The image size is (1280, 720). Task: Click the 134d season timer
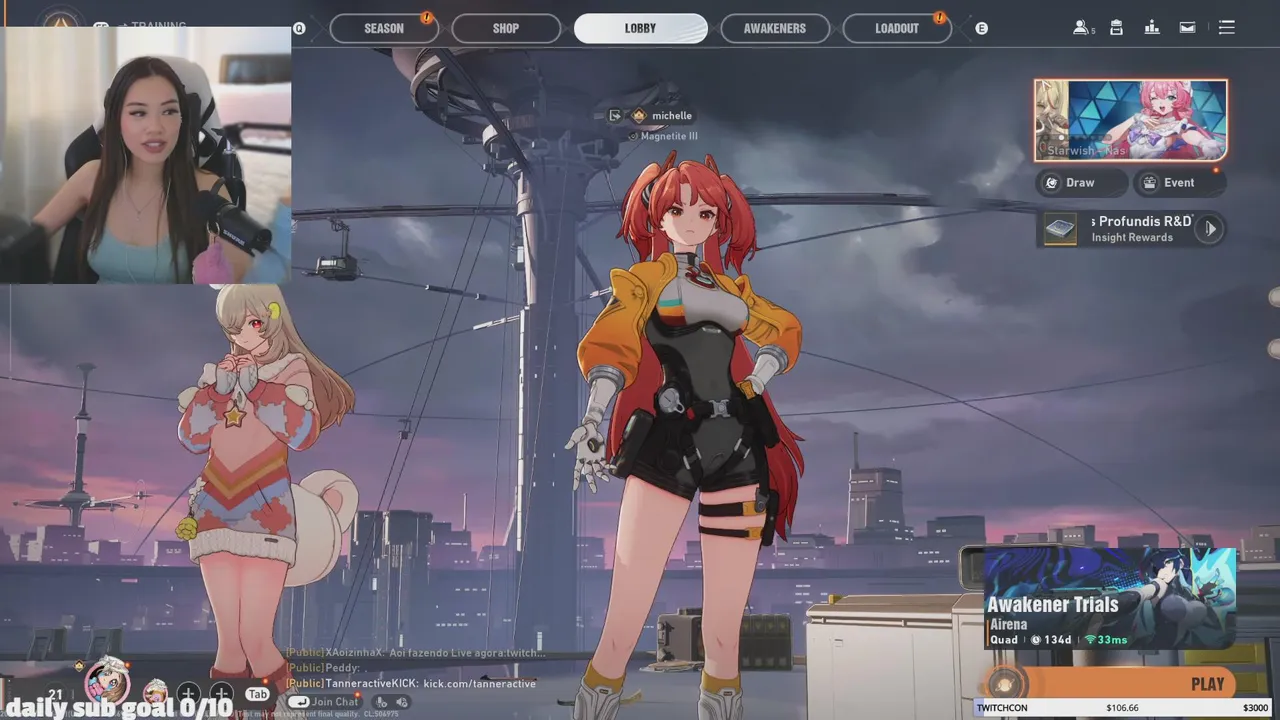pos(1051,640)
